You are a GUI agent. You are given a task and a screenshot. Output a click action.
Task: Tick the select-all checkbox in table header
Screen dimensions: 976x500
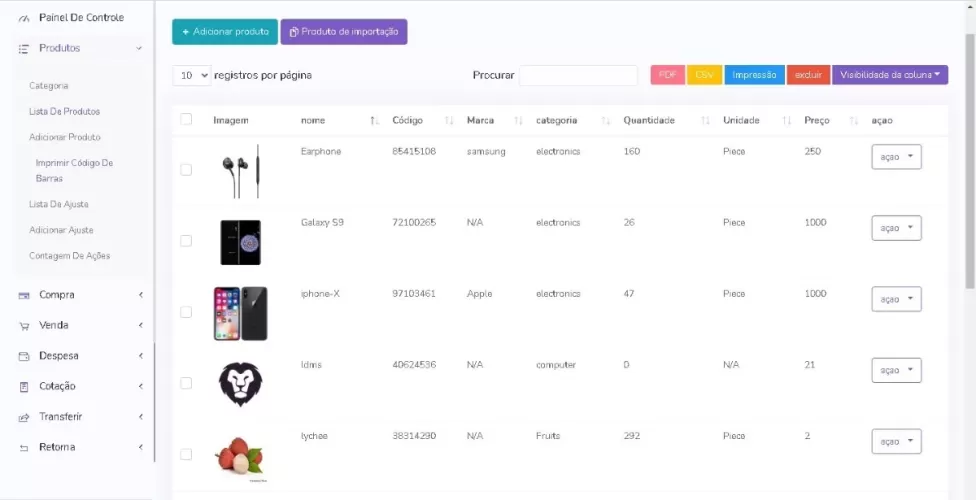(186, 120)
